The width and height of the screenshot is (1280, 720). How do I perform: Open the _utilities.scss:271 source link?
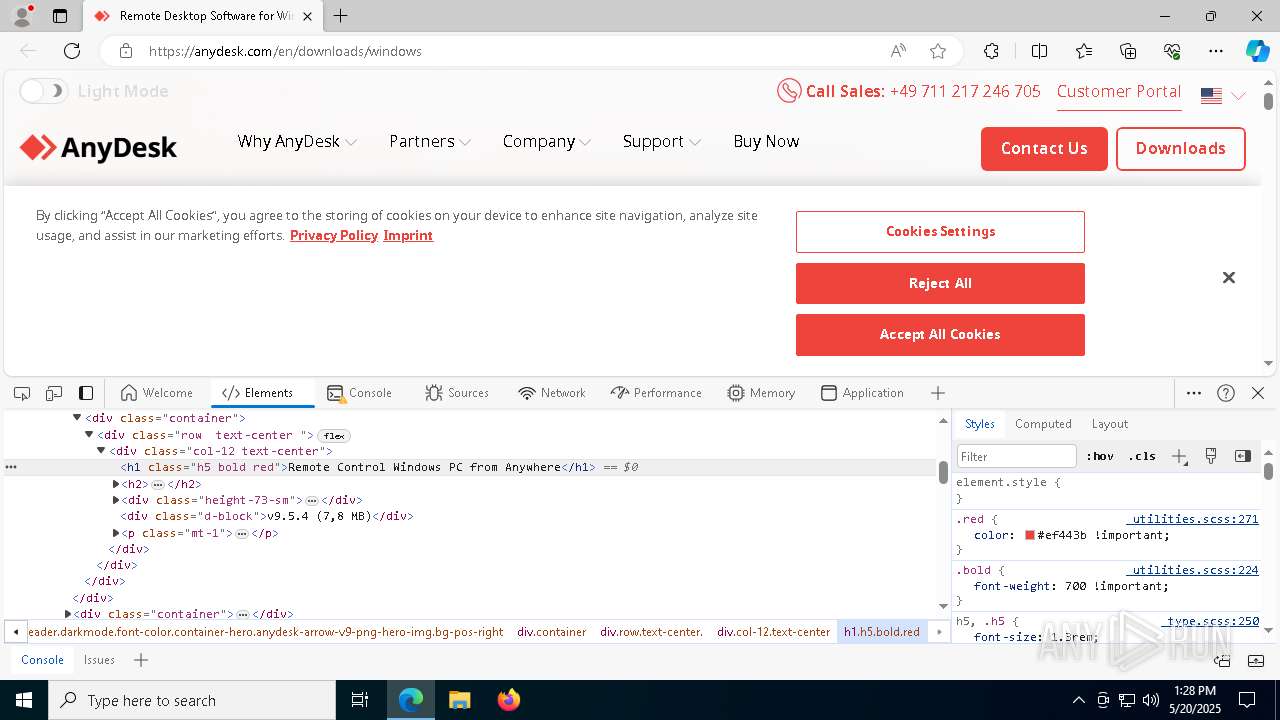pos(1192,519)
